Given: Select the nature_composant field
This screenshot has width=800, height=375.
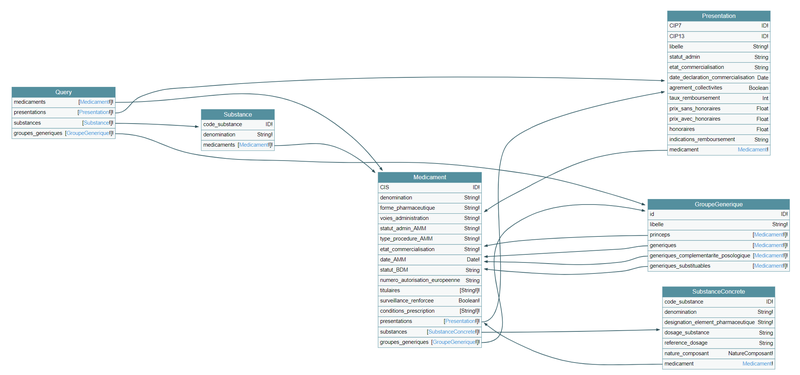Looking at the screenshot, I should point(718,354).
